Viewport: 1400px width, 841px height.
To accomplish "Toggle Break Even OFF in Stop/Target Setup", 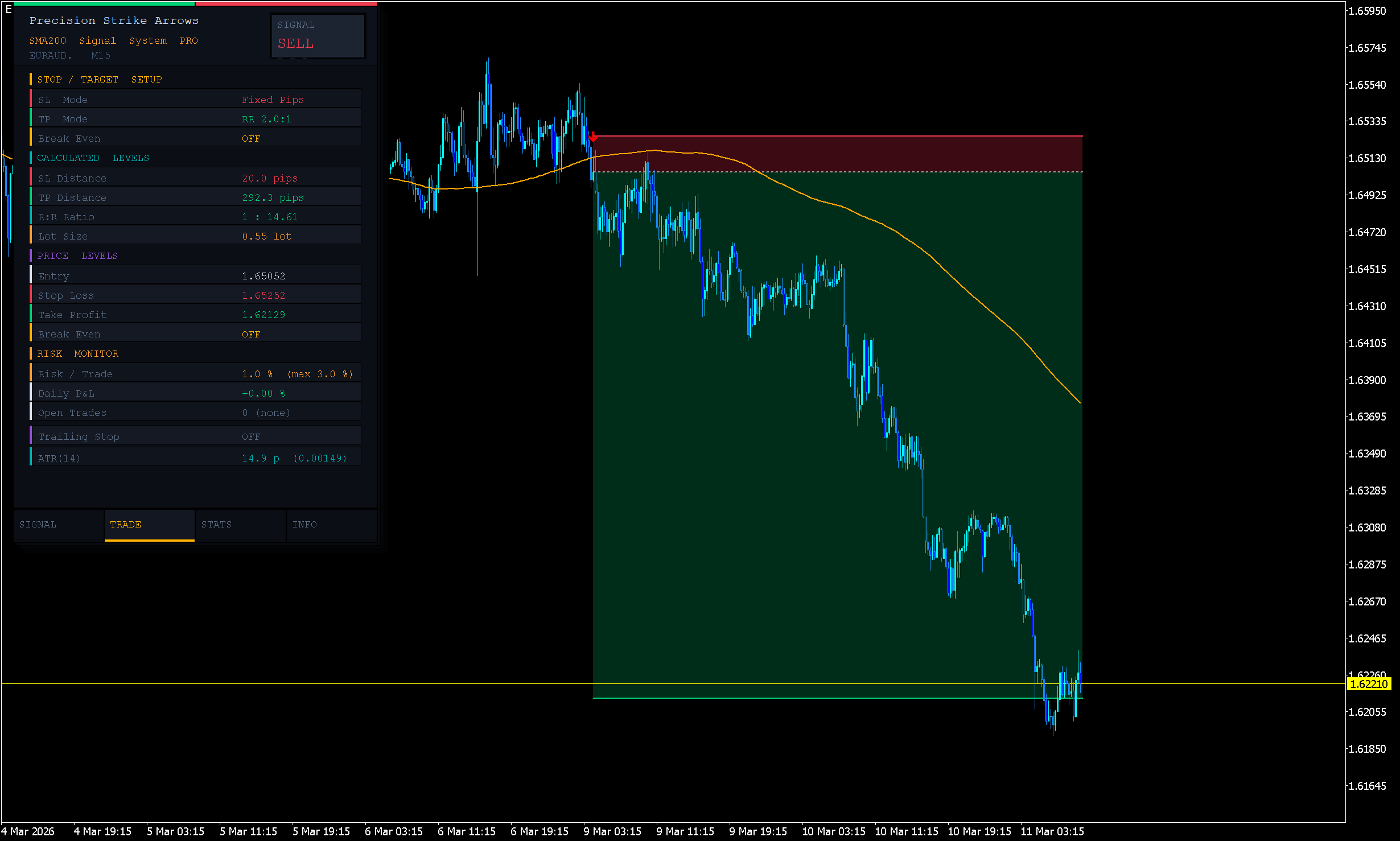I will [x=251, y=139].
